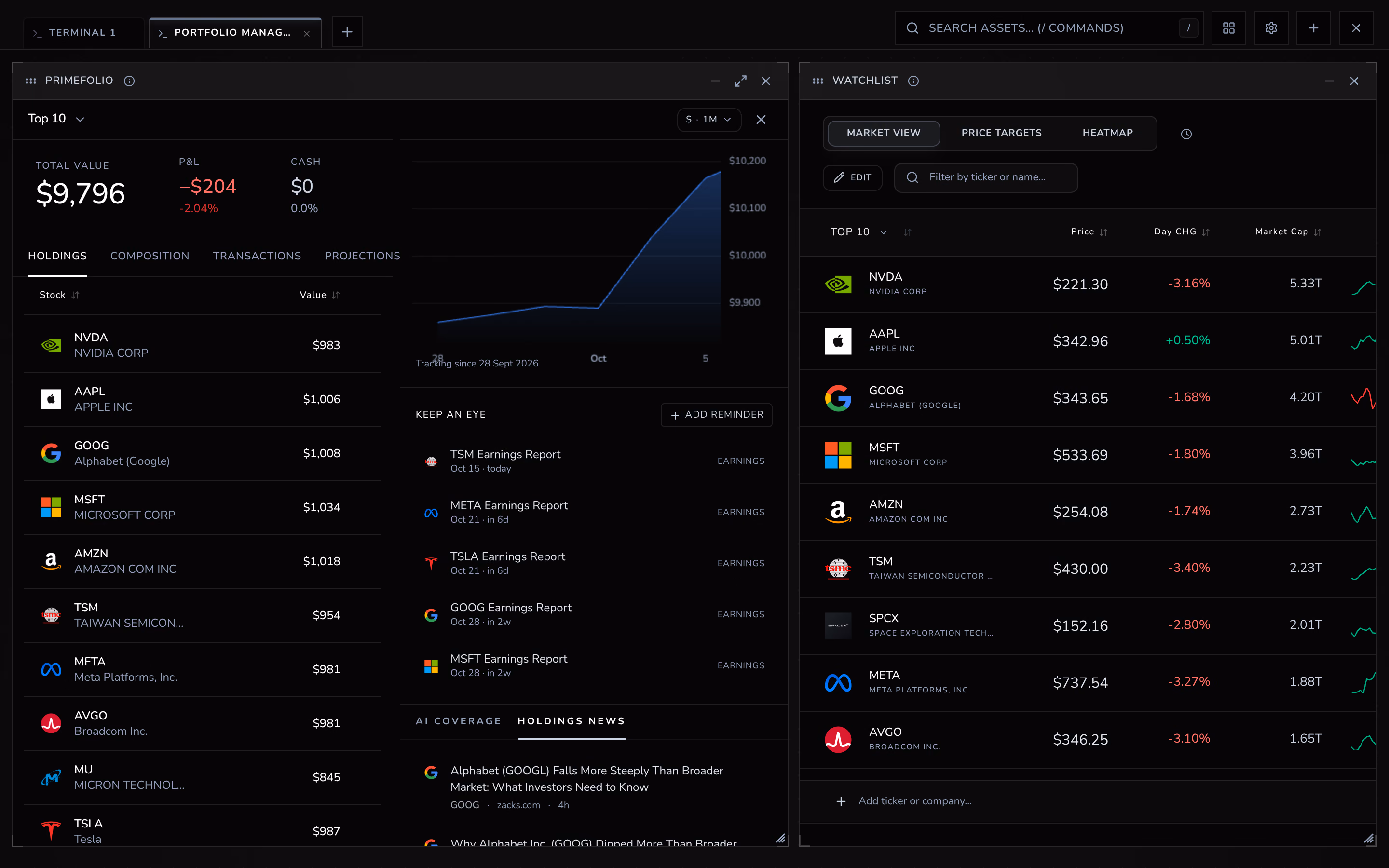Add a new terminal tab with plus
This screenshot has height=868, width=1389.
(x=347, y=32)
